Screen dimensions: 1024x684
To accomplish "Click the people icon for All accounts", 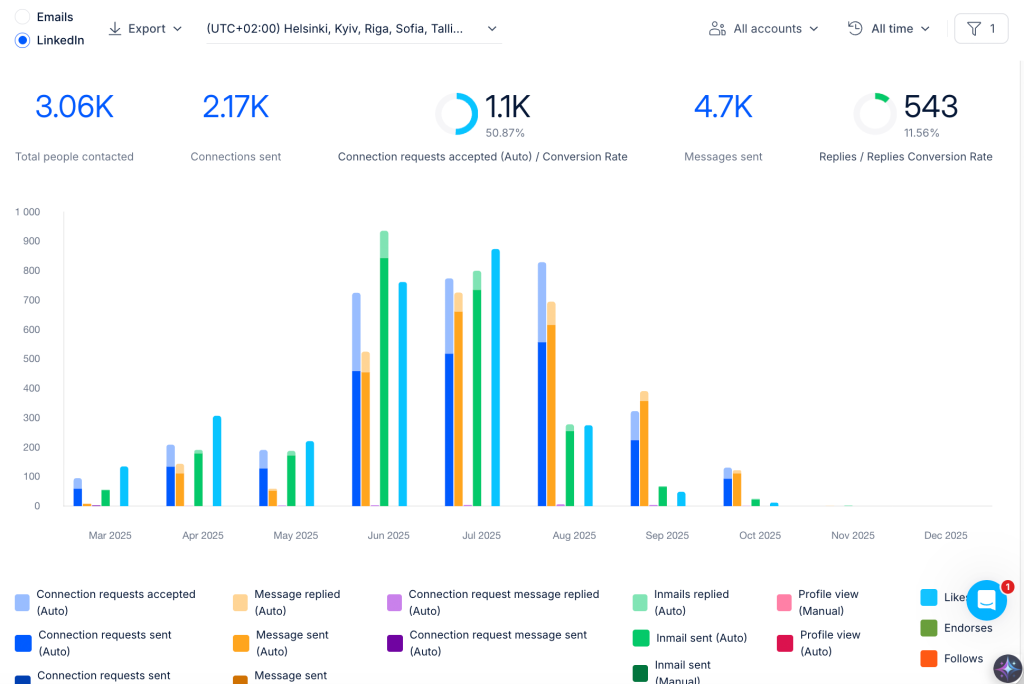I will click(717, 29).
